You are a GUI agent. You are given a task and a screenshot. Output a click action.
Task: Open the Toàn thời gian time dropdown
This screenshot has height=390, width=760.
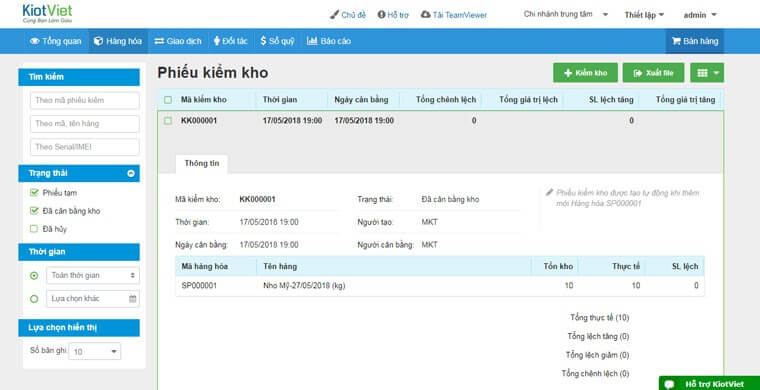pos(93,275)
